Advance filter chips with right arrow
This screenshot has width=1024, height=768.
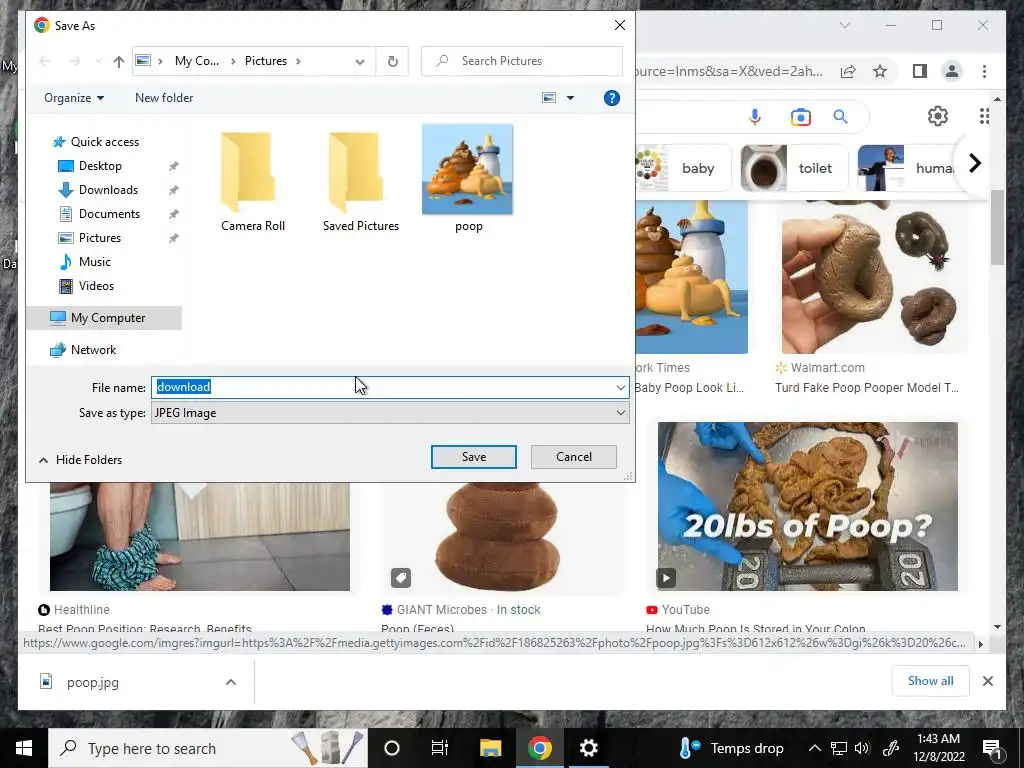(974, 163)
